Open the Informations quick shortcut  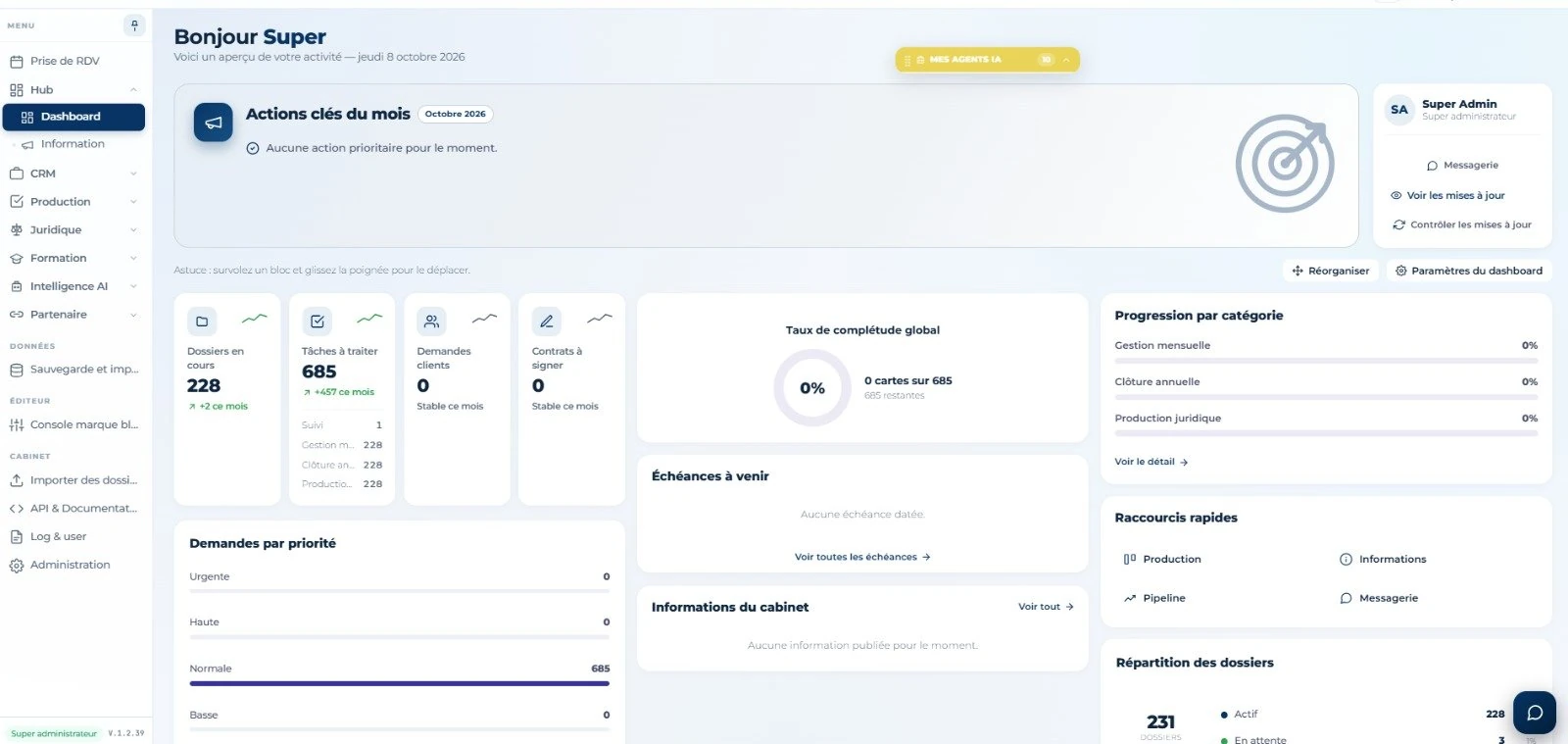[1383, 560]
